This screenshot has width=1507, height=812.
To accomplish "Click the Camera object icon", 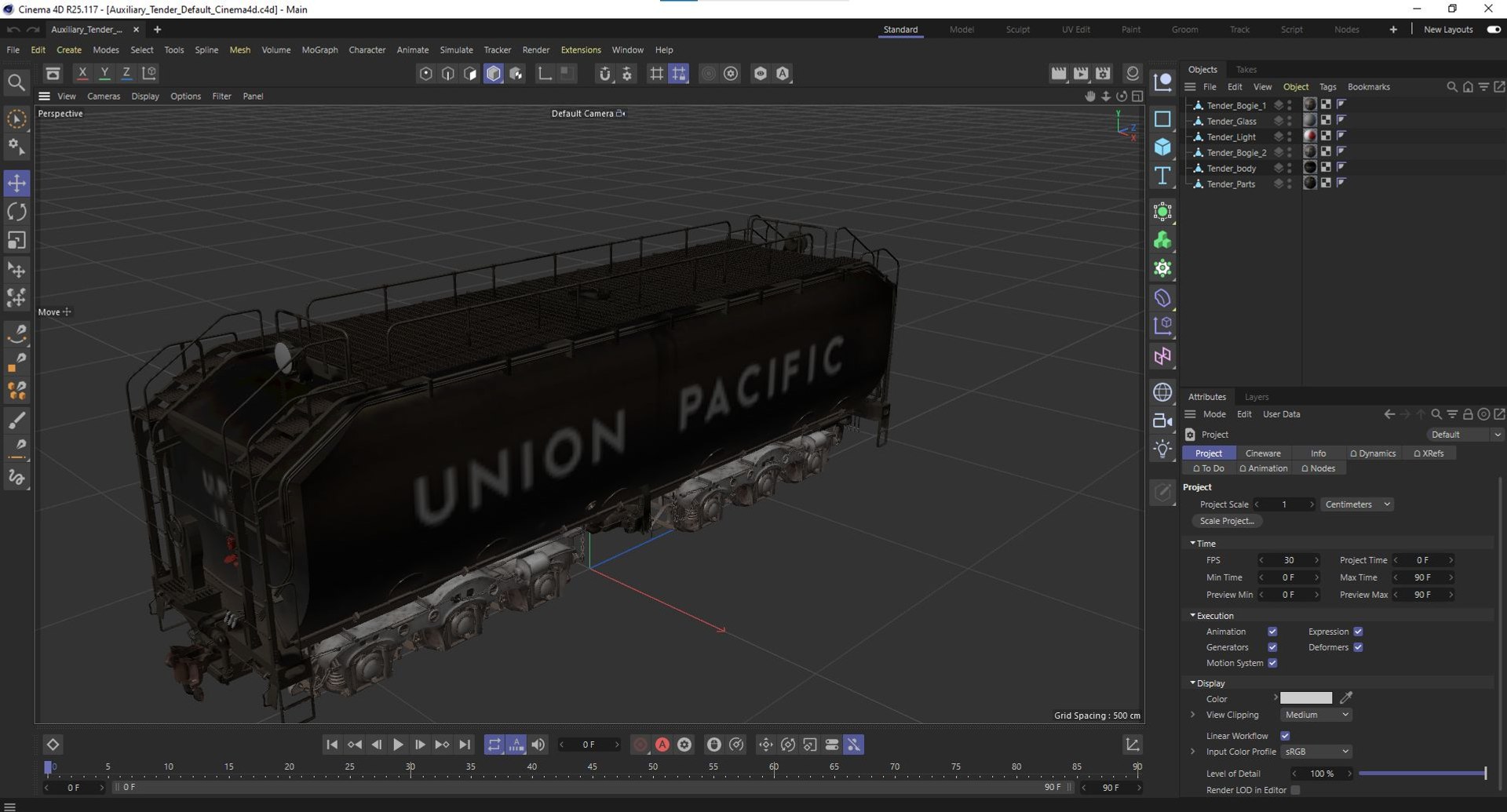I will 1162,421.
